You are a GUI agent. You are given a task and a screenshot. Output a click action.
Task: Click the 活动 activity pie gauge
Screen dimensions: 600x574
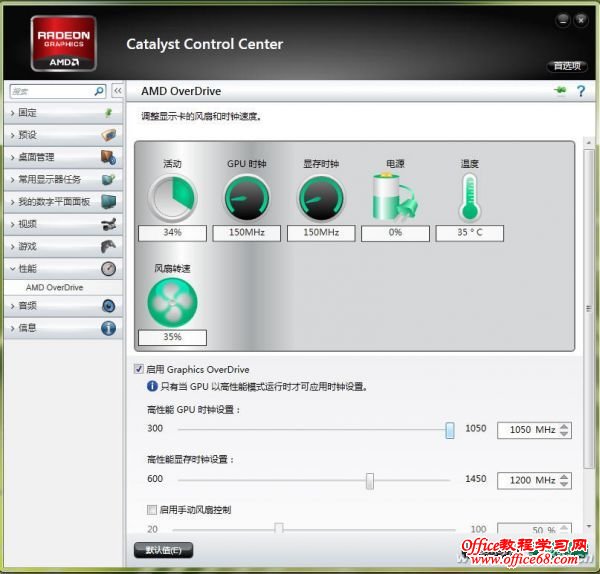[x=172, y=198]
